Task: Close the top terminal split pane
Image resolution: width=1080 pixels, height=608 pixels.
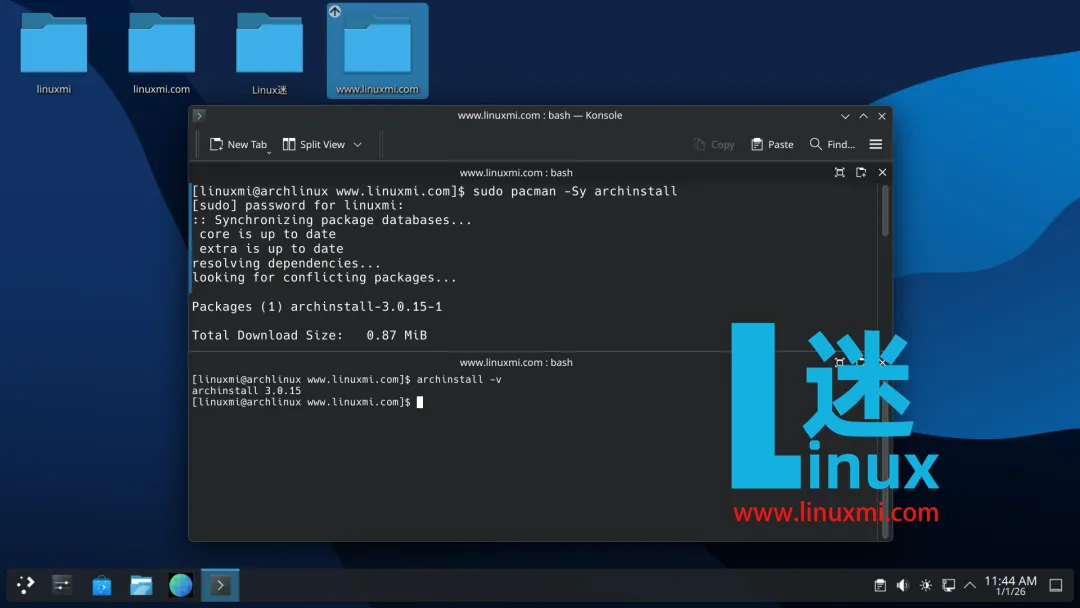Action: pyautogui.click(x=882, y=172)
